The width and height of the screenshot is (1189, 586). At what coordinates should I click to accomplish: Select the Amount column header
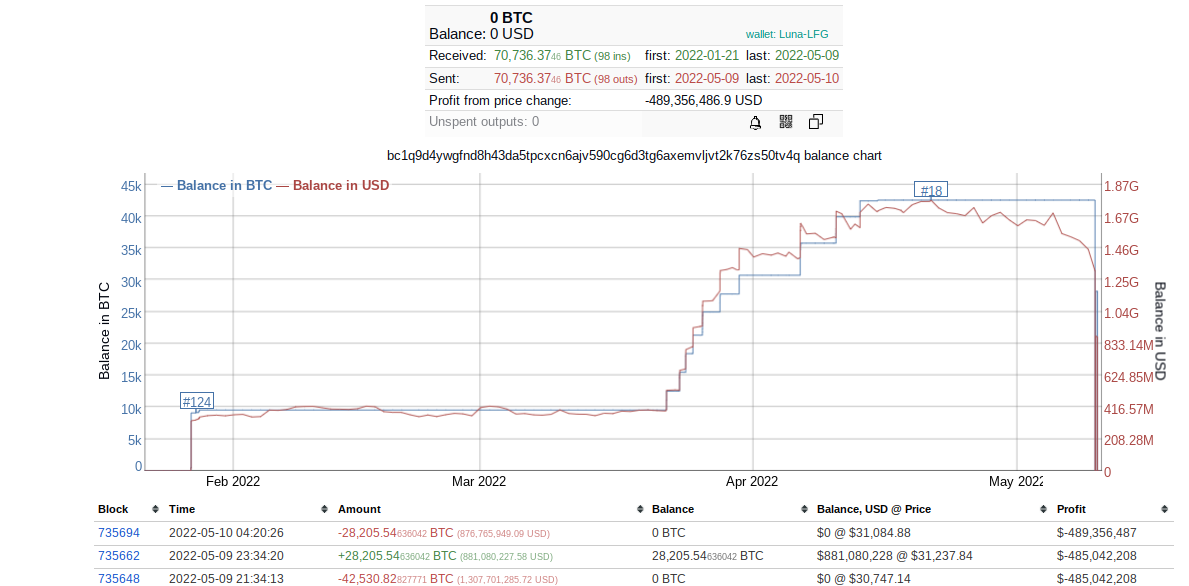click(359, 509)
